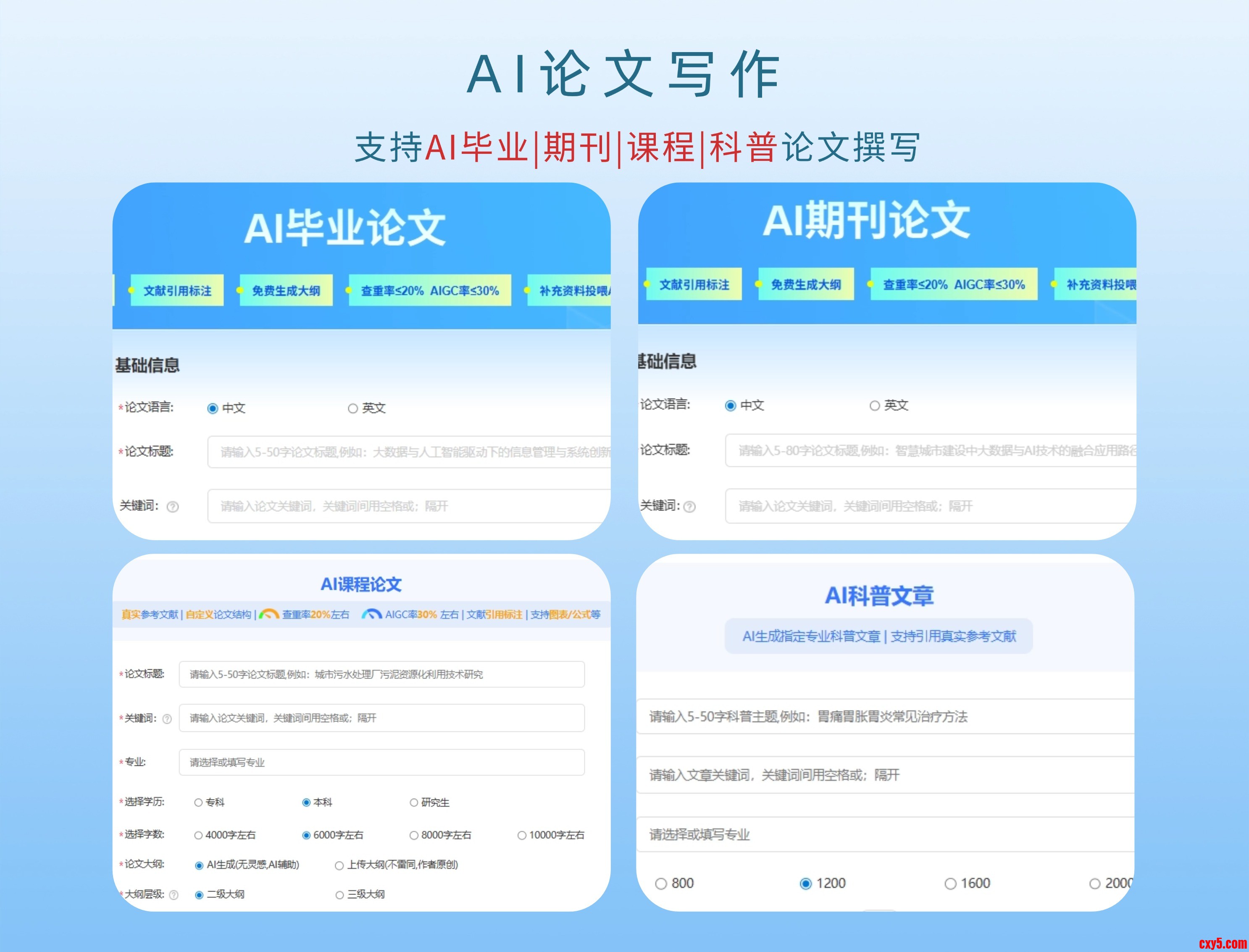
Task: Open 请选择或填写专业 dropdown in AI课程论文 form
Action: click(381, 762)
